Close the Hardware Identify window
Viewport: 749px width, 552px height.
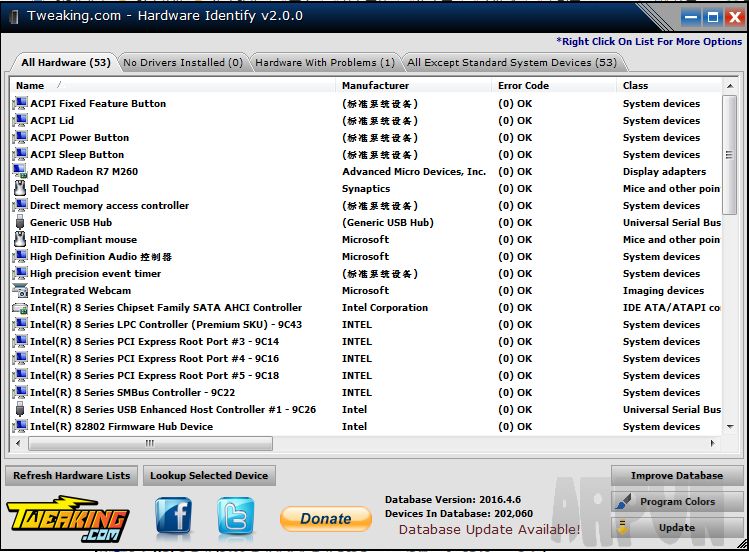[734, 18]
